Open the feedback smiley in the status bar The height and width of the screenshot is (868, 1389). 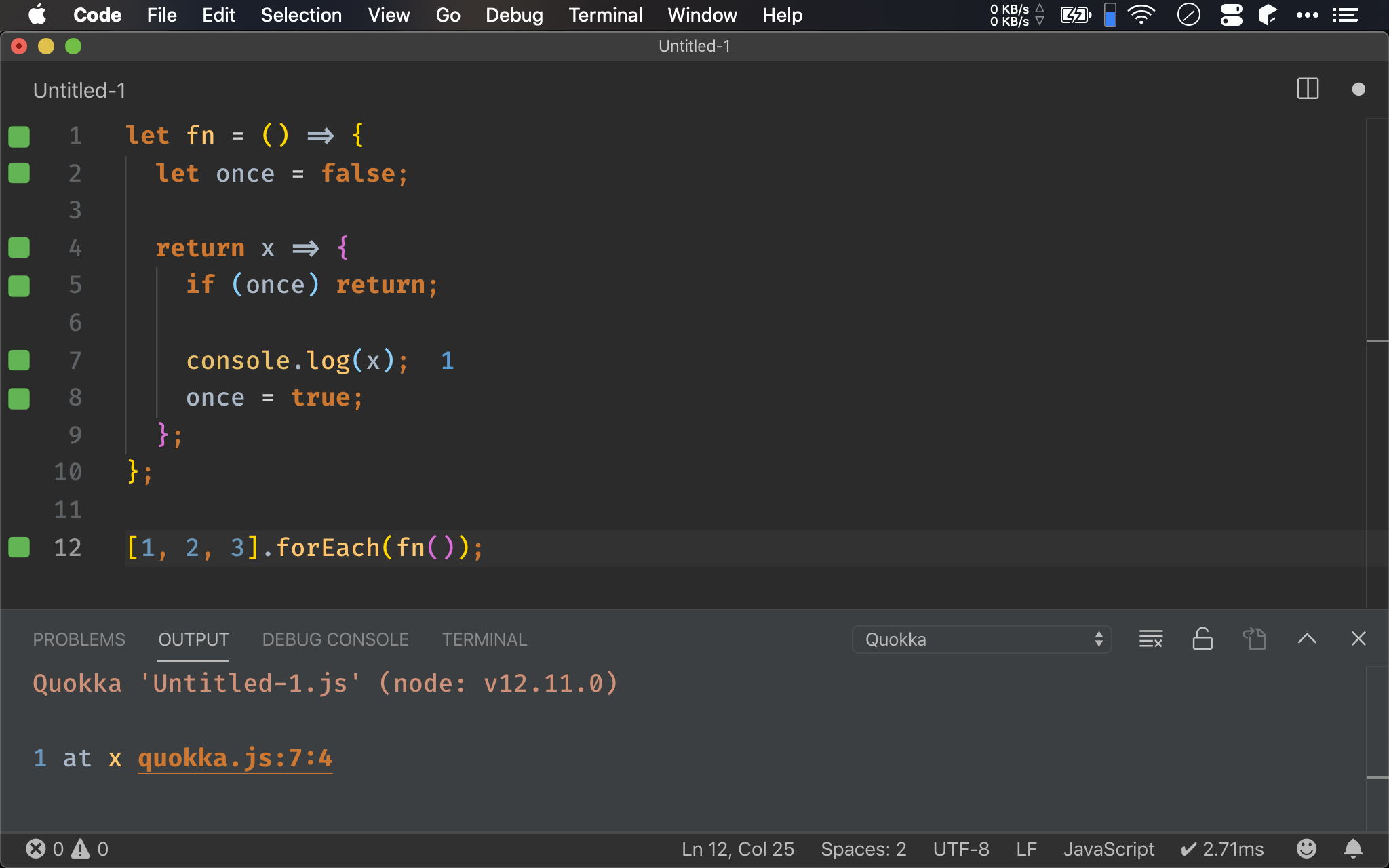pos(1306,849)
